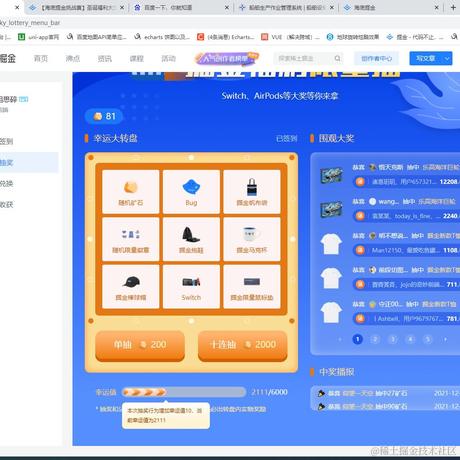Select the baseball cap prize tile
The height and width of the screenshot is (460, 460).
(131, 287)
